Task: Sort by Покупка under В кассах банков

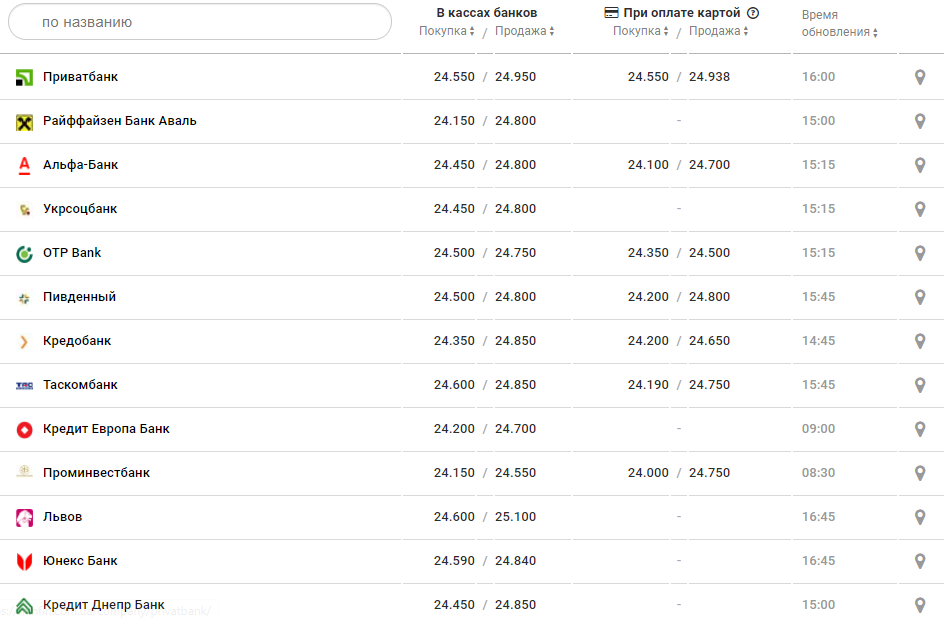Action: click(x=446, y=31)
